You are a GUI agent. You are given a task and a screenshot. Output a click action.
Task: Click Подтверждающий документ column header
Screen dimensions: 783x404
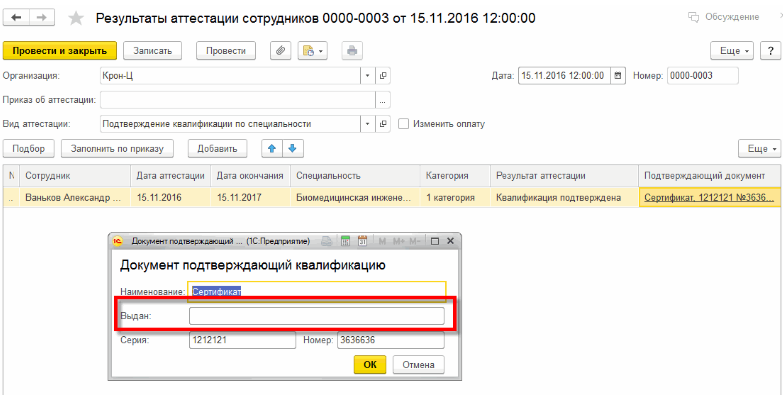coord(710,176)
